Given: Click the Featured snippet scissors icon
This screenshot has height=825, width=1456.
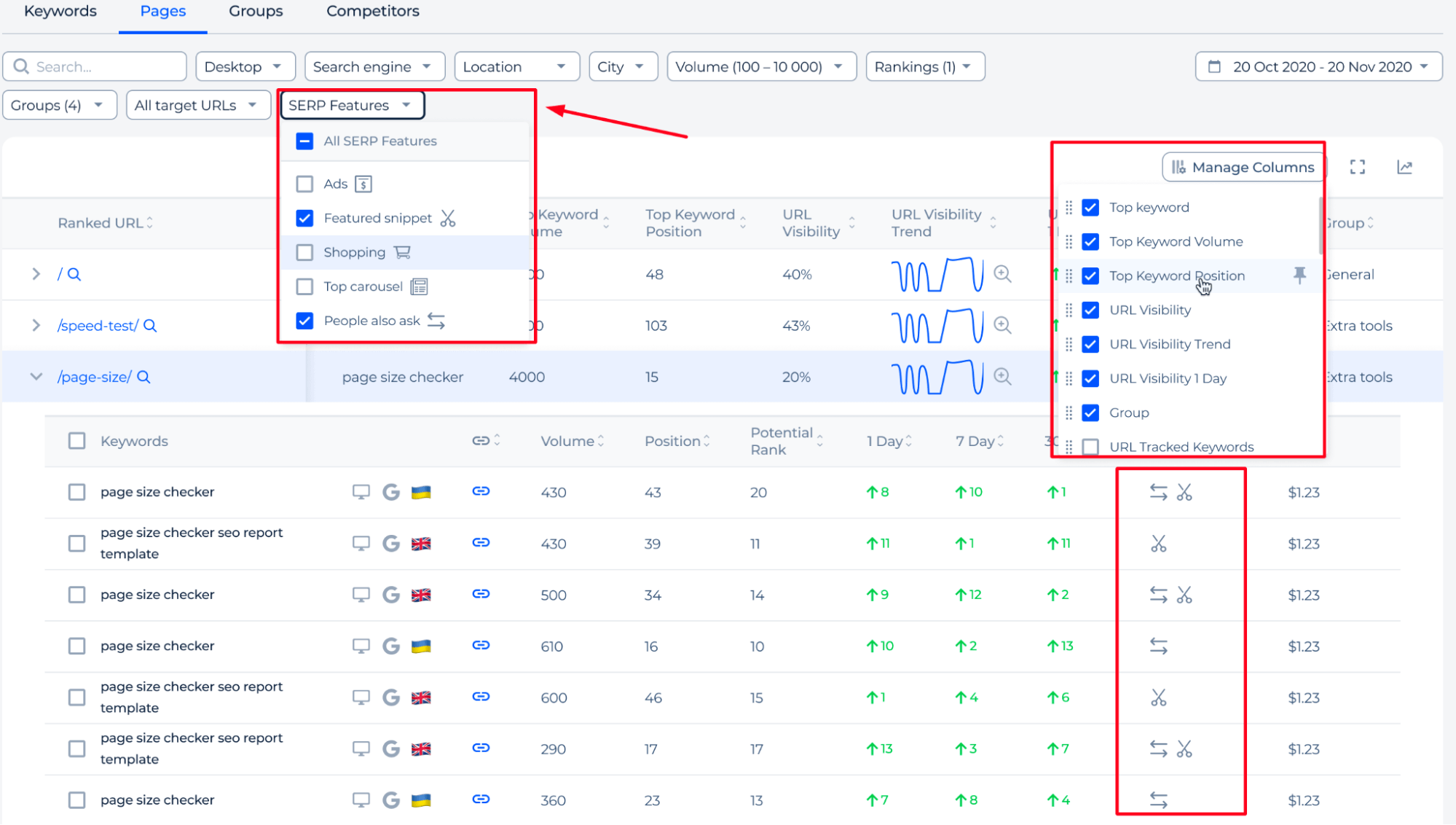Looking at the screenshot, I should 447,218.
